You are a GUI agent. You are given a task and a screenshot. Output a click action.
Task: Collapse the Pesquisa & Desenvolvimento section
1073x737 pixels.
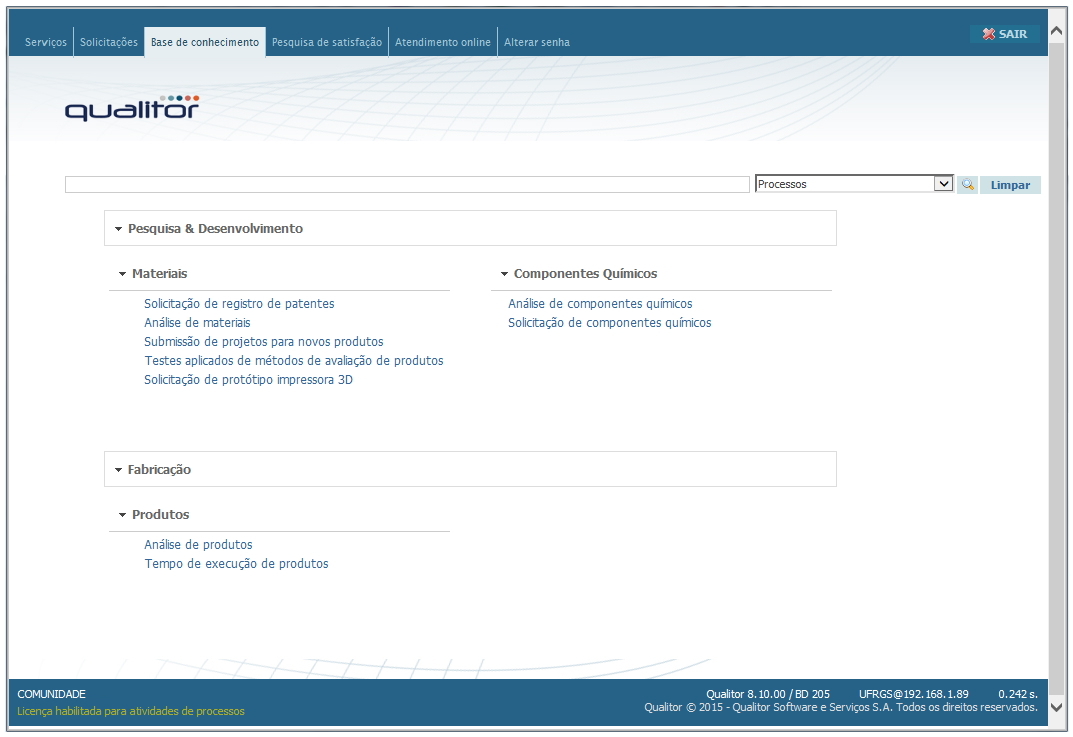pyautogui.click(x=118, y=229)
